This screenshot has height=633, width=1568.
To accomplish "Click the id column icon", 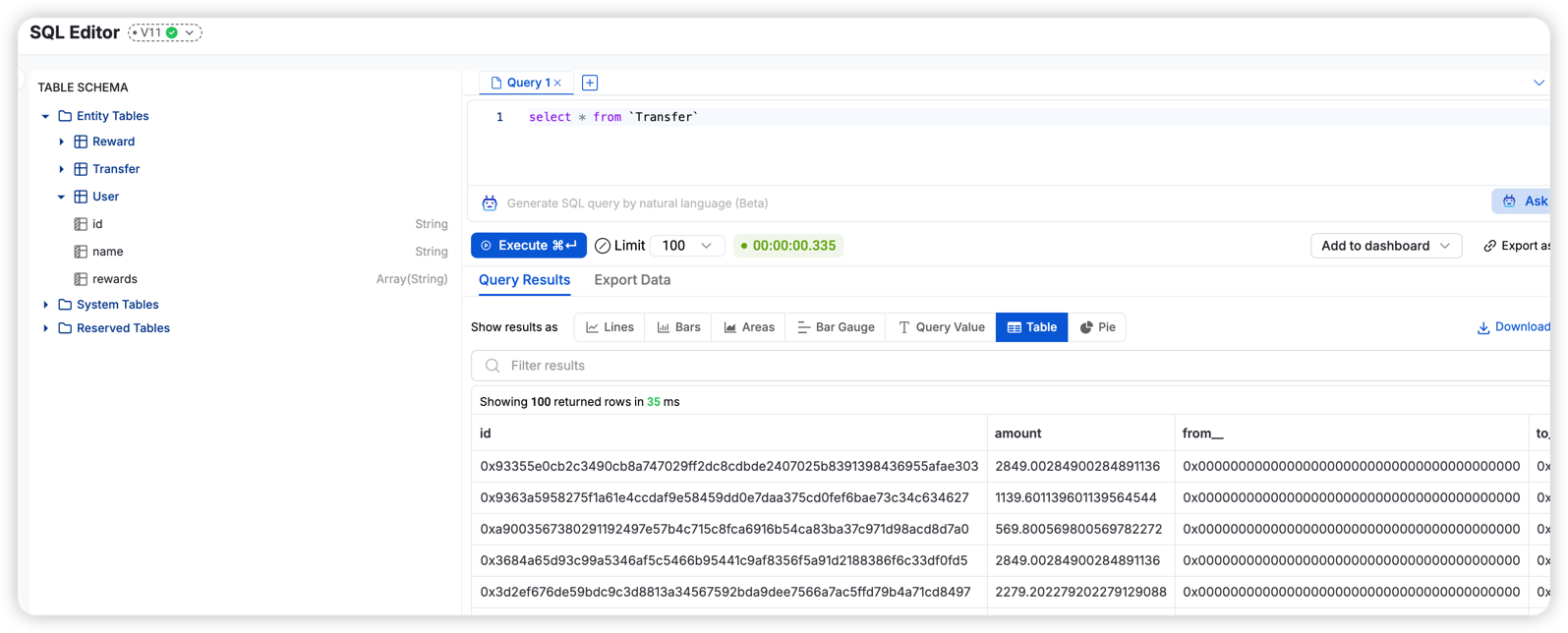I will coord(81,224).
